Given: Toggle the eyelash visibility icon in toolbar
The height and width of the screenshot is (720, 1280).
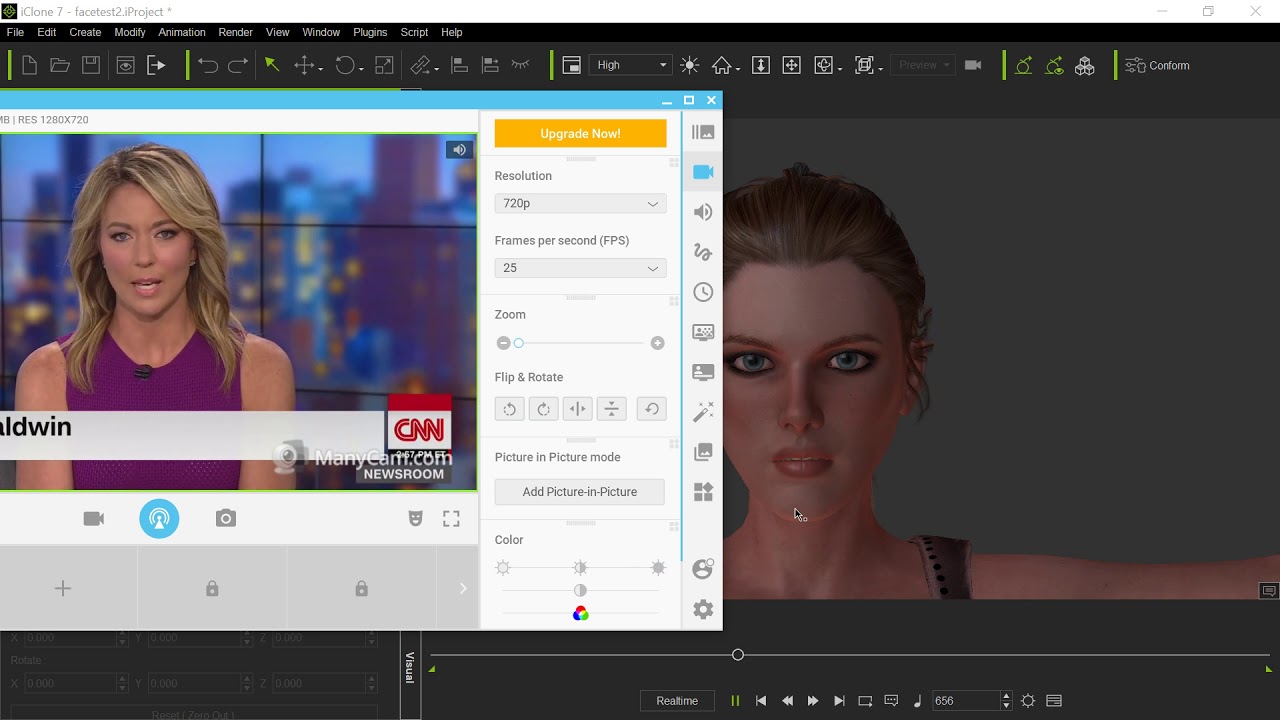Looking at the screenshot, I should [520, 65].
